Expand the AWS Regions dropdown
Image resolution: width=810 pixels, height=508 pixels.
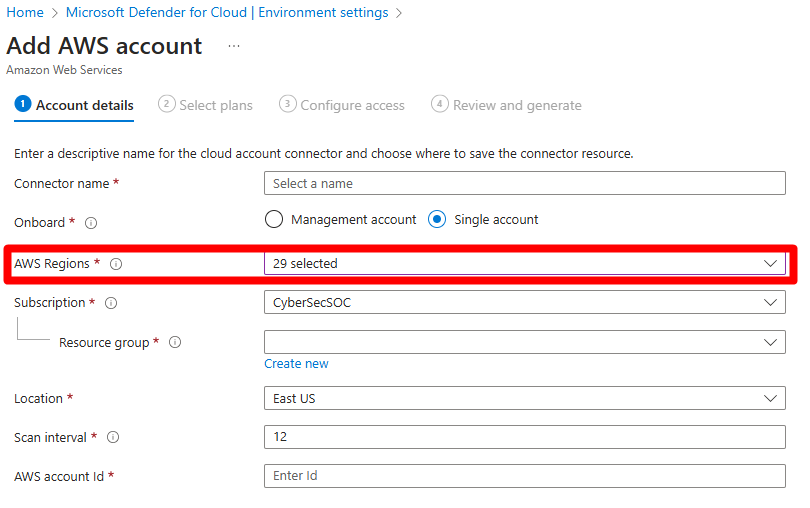(x=525, y=264)
